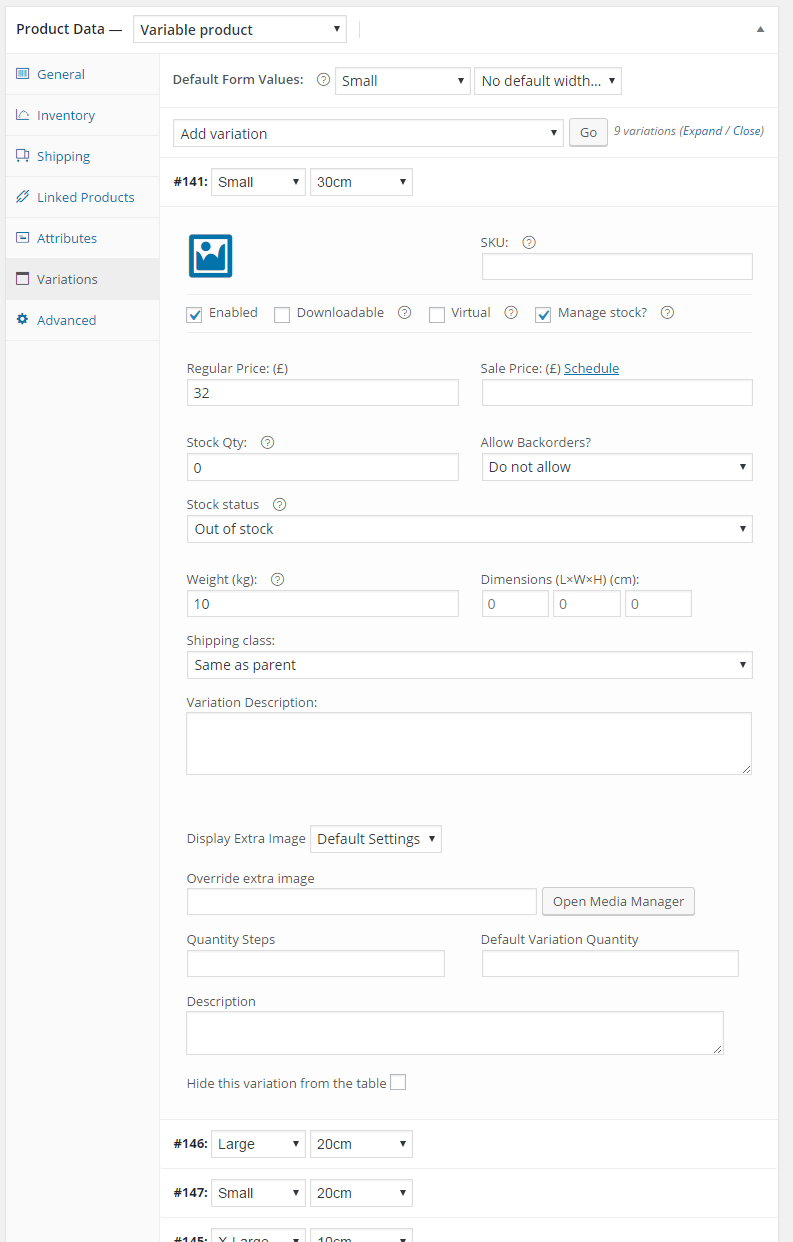Enable the Downloadable checkbox
793x1242 pixels.
tap(282, 314)
